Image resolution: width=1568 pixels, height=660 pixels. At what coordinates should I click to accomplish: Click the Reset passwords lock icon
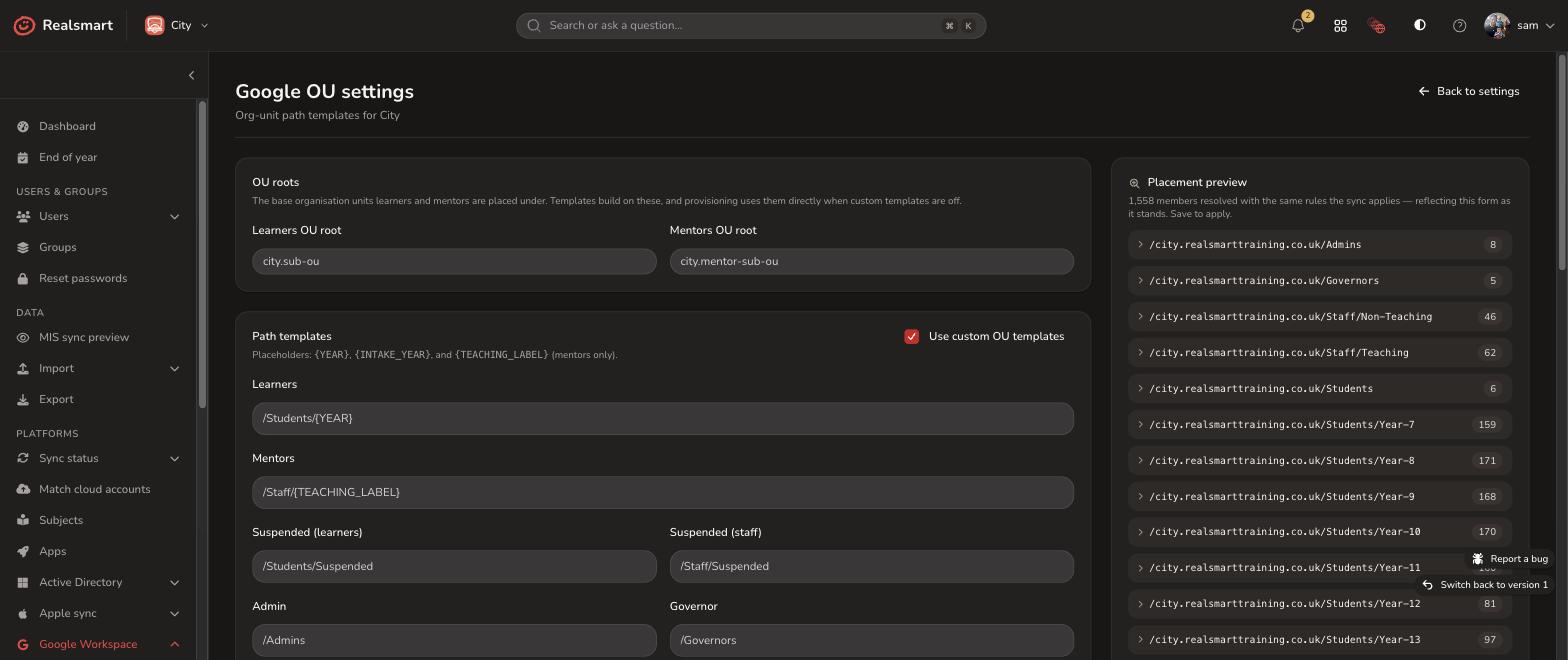click(x=23, y=278)
